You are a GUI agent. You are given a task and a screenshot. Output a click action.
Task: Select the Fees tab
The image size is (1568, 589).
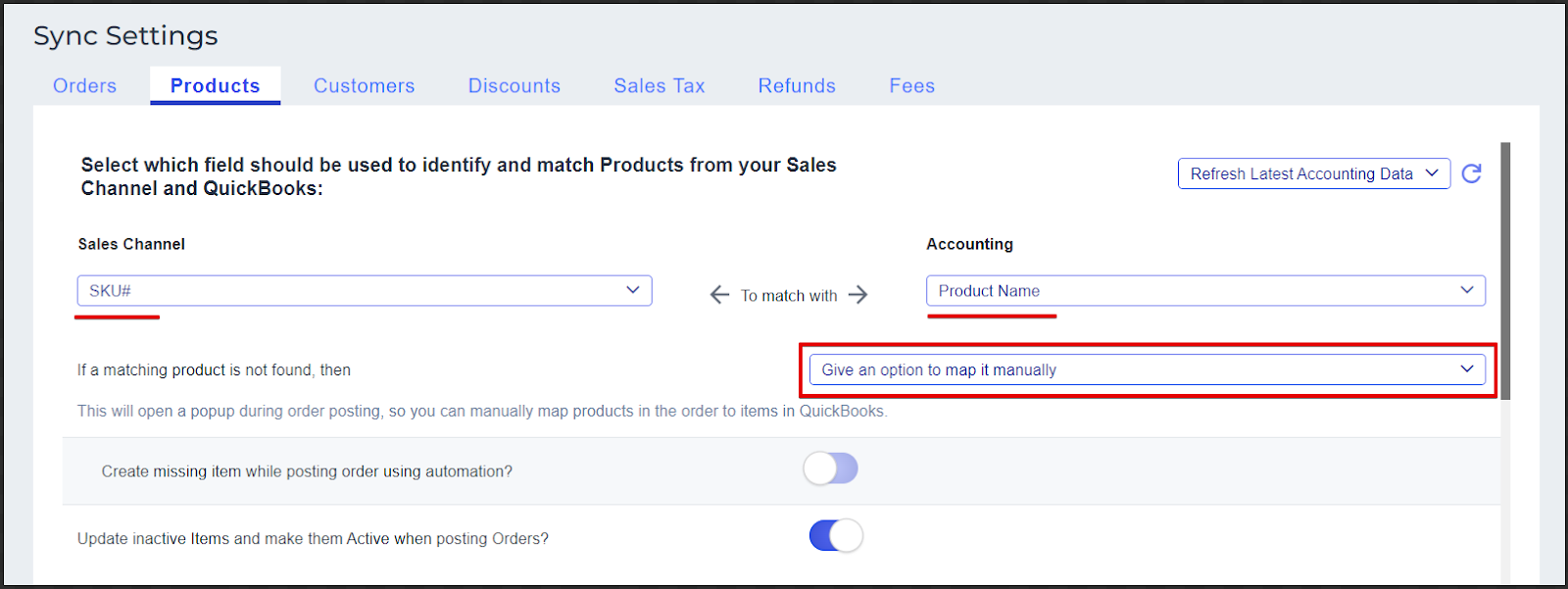click(x=911, y=86)
